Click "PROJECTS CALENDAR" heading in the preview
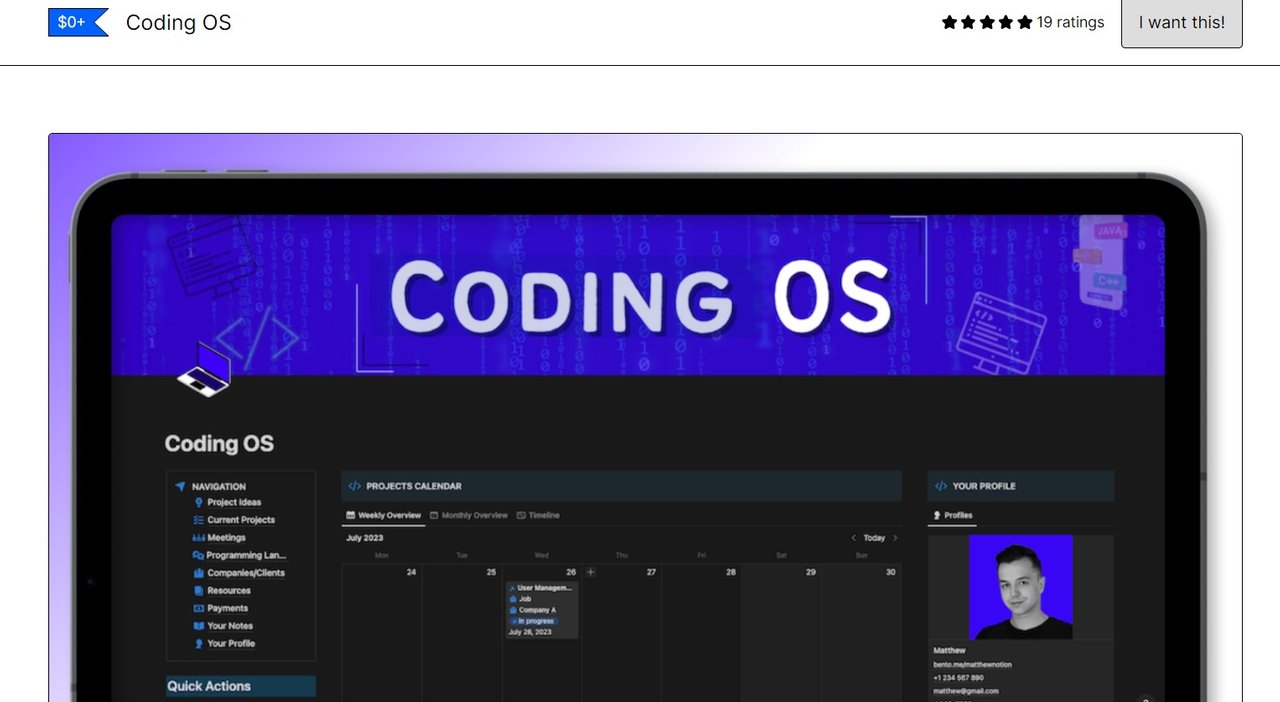 click(x=414, y=486)
